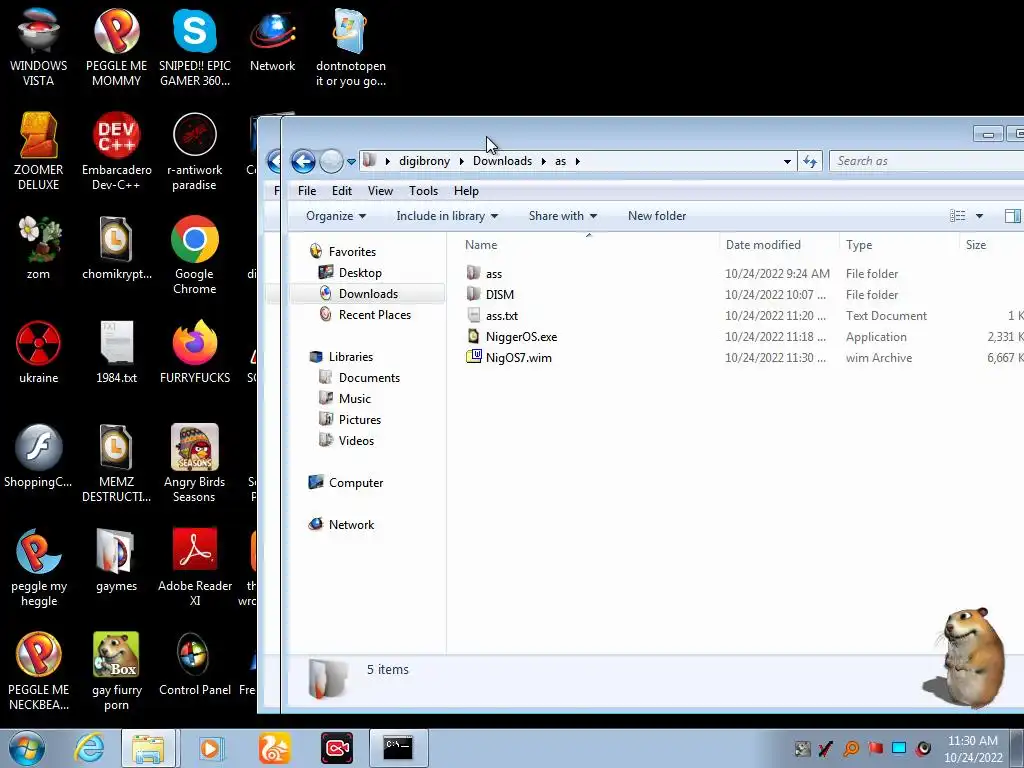This screenshot has height=768, width=1024.
Task: Open the View menu
Action: [x=380, y=191]
